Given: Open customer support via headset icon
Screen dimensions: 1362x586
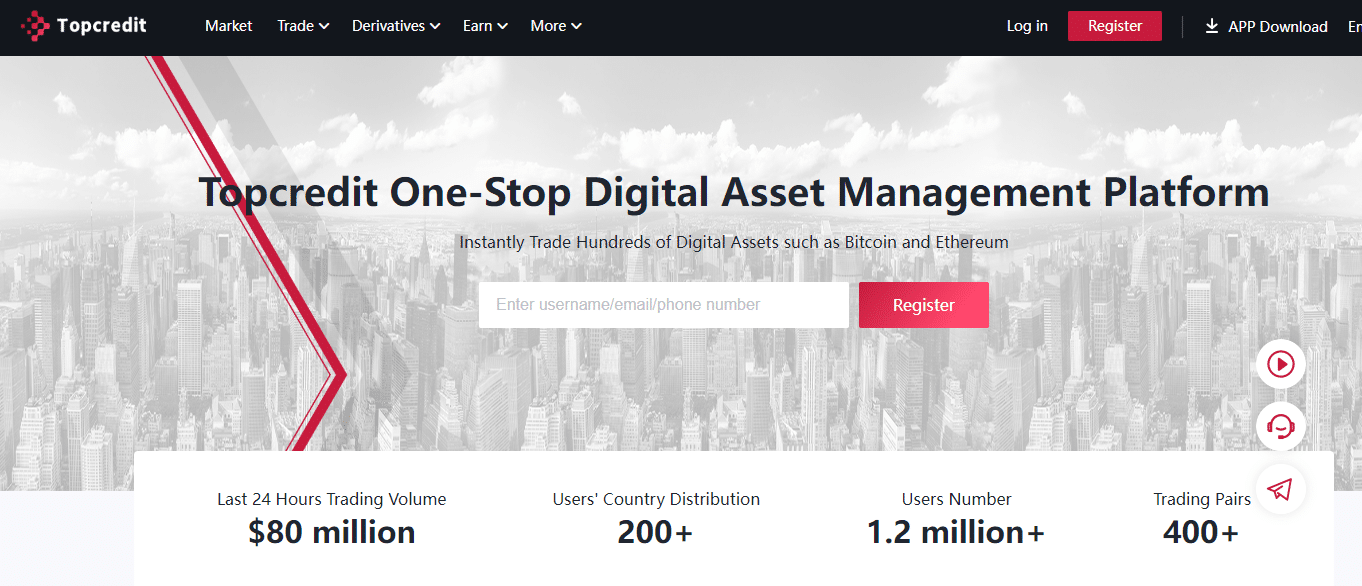Looking at the screenshot, I should point(1280,426).
